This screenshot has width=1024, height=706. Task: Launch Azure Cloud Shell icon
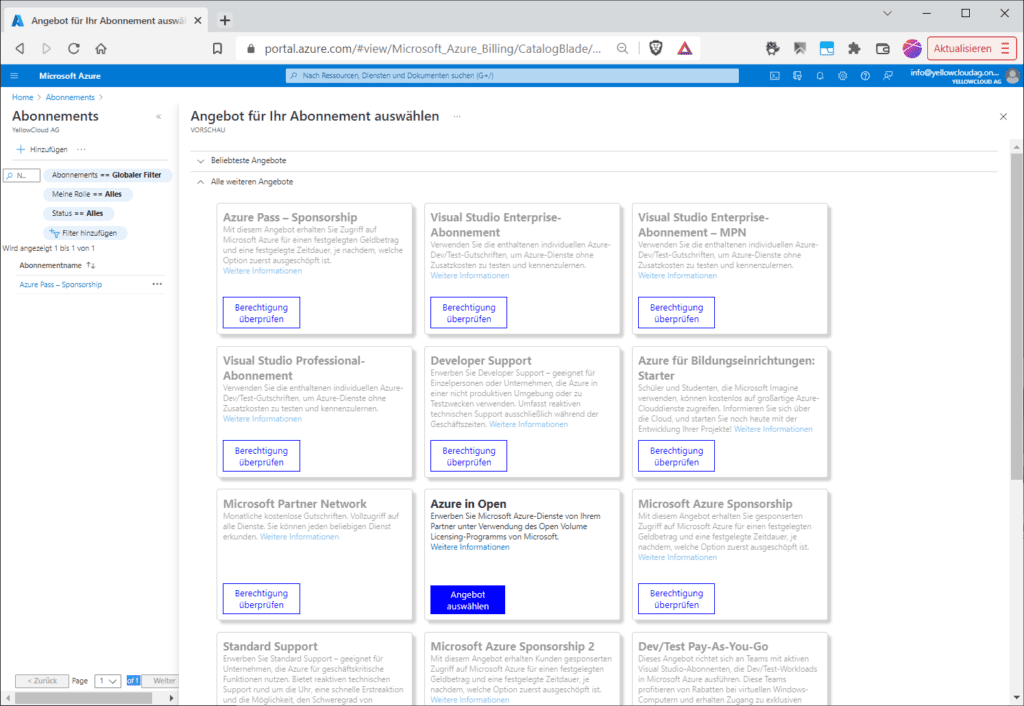[x=775, y=76]
